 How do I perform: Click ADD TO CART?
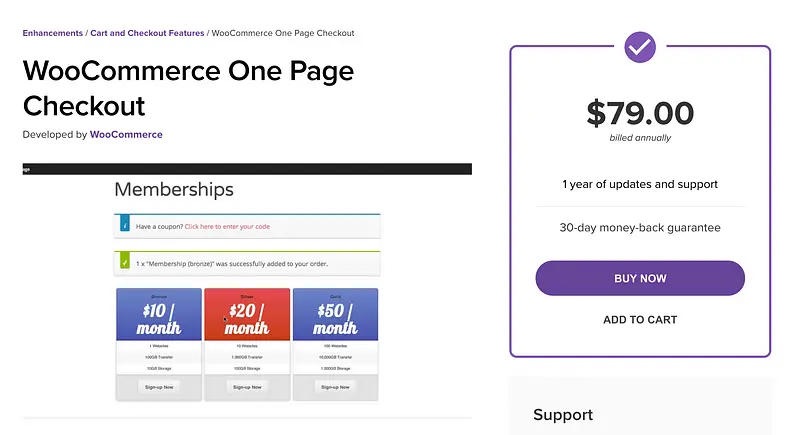640,320
